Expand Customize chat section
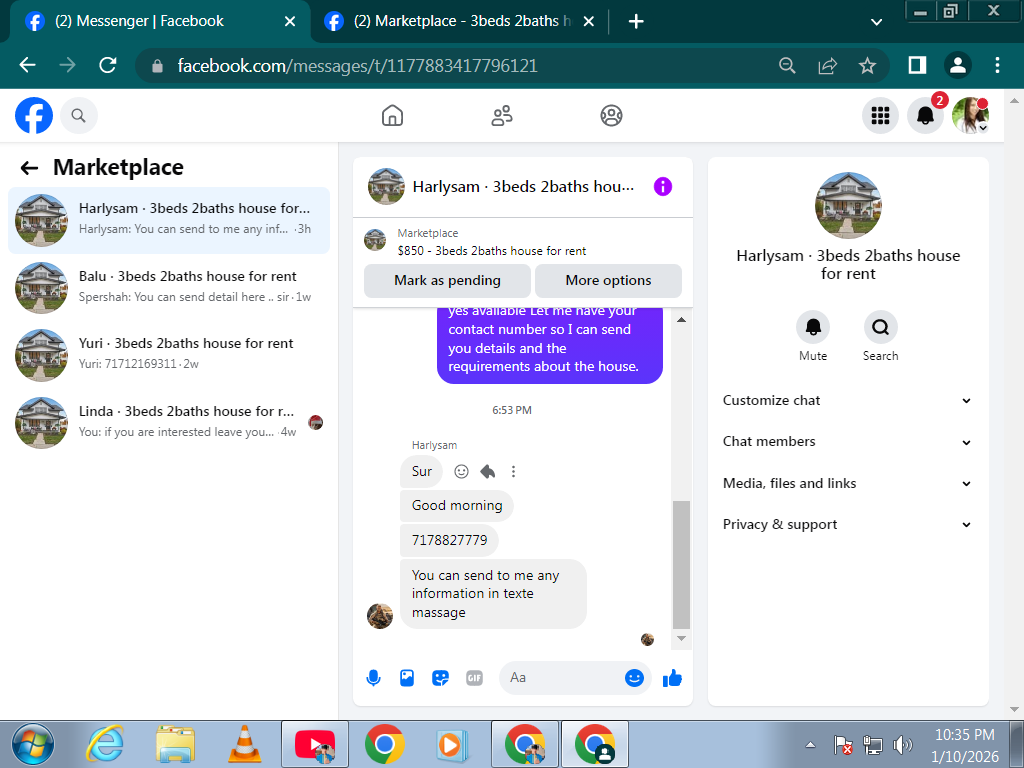The height and width of the screenshot is (768, 1024). (x=847, y=401)
